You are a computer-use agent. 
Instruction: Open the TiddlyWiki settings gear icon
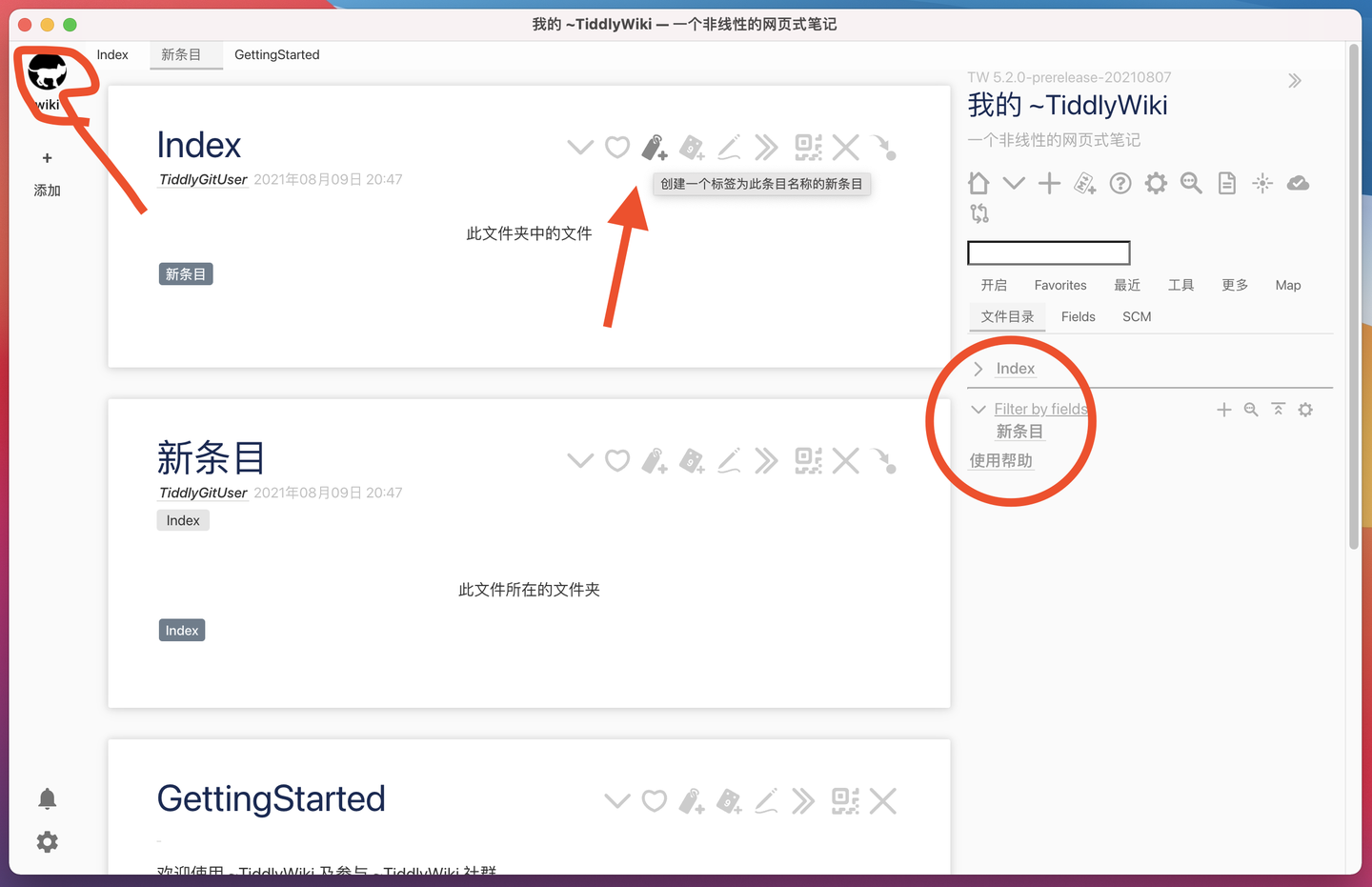pyautogui.click(x=1156, y=183)
